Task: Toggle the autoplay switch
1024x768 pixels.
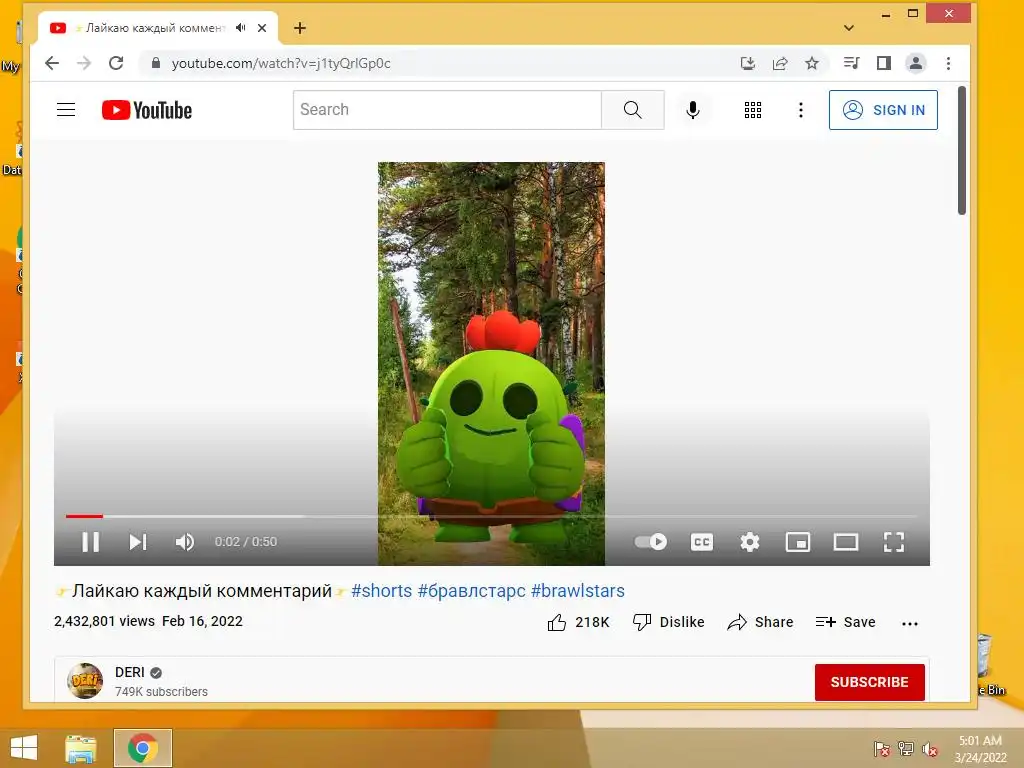Action: click(650, 541)
